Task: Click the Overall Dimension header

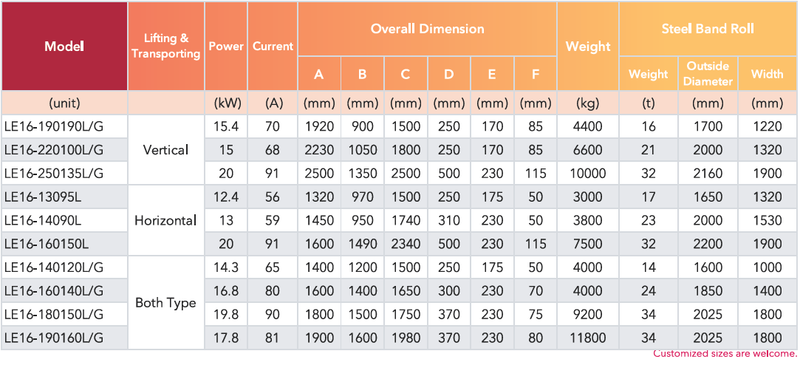Action: pyautogui.click(x=428, y=29)
